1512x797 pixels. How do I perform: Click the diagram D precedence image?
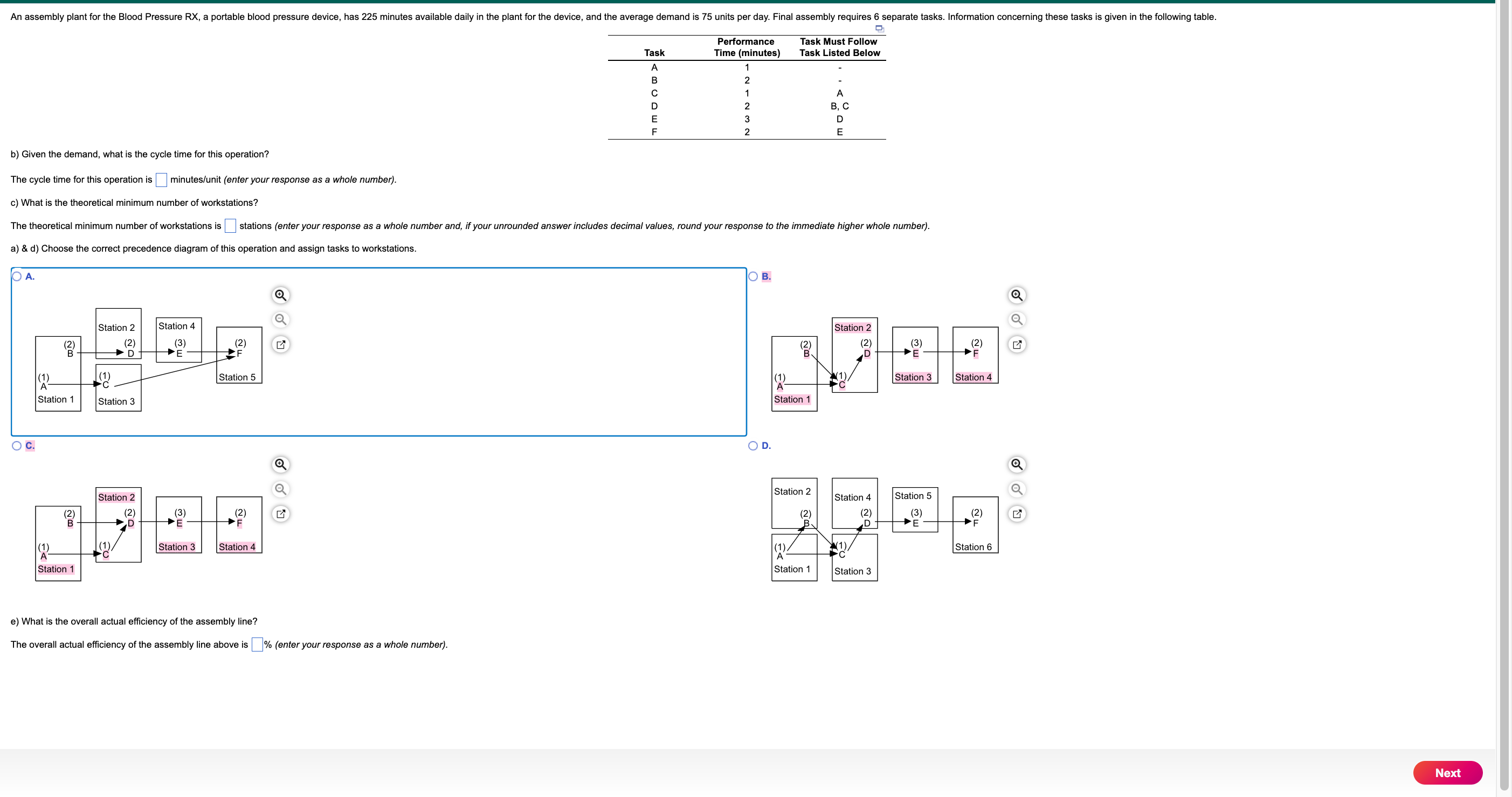884,529
